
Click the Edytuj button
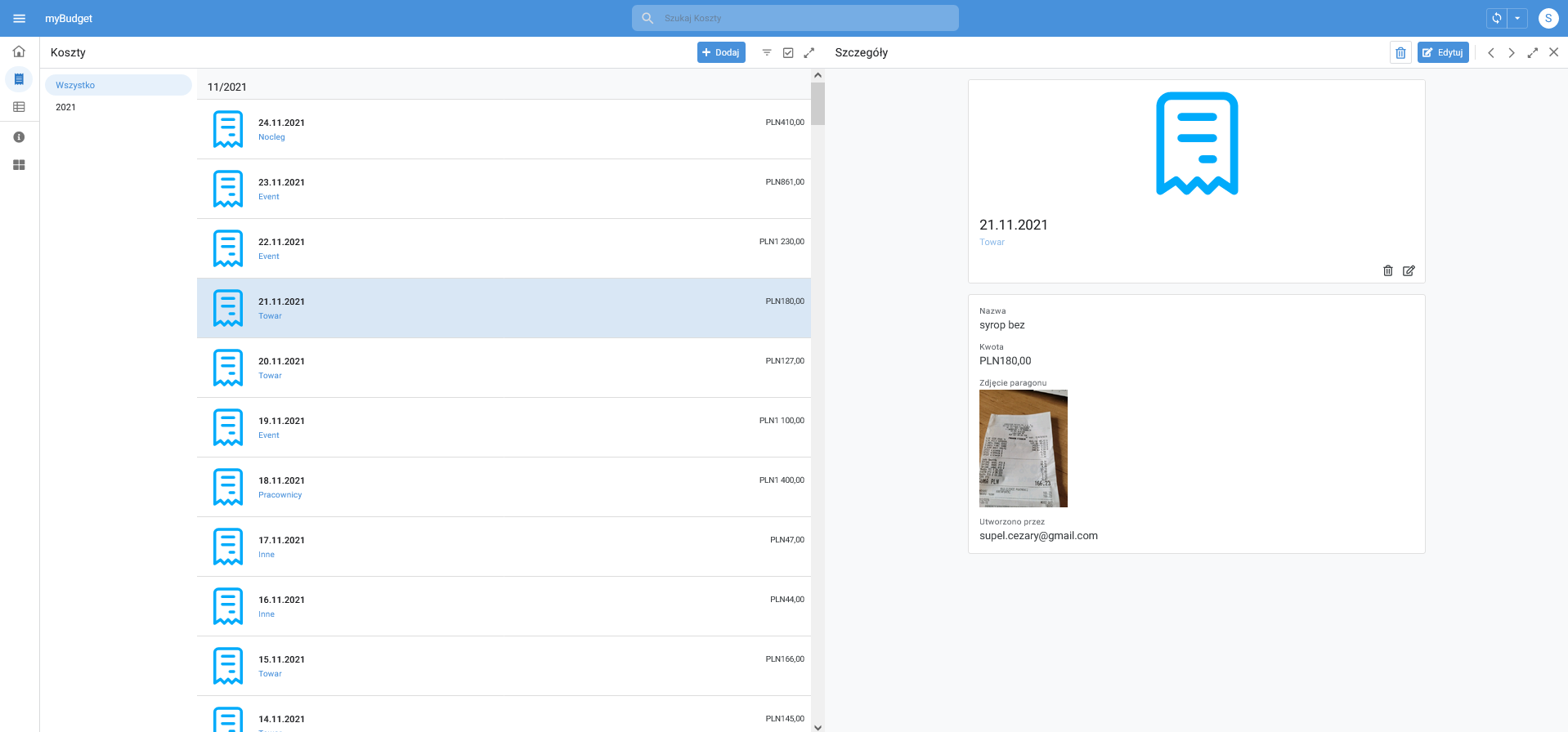1443,52
